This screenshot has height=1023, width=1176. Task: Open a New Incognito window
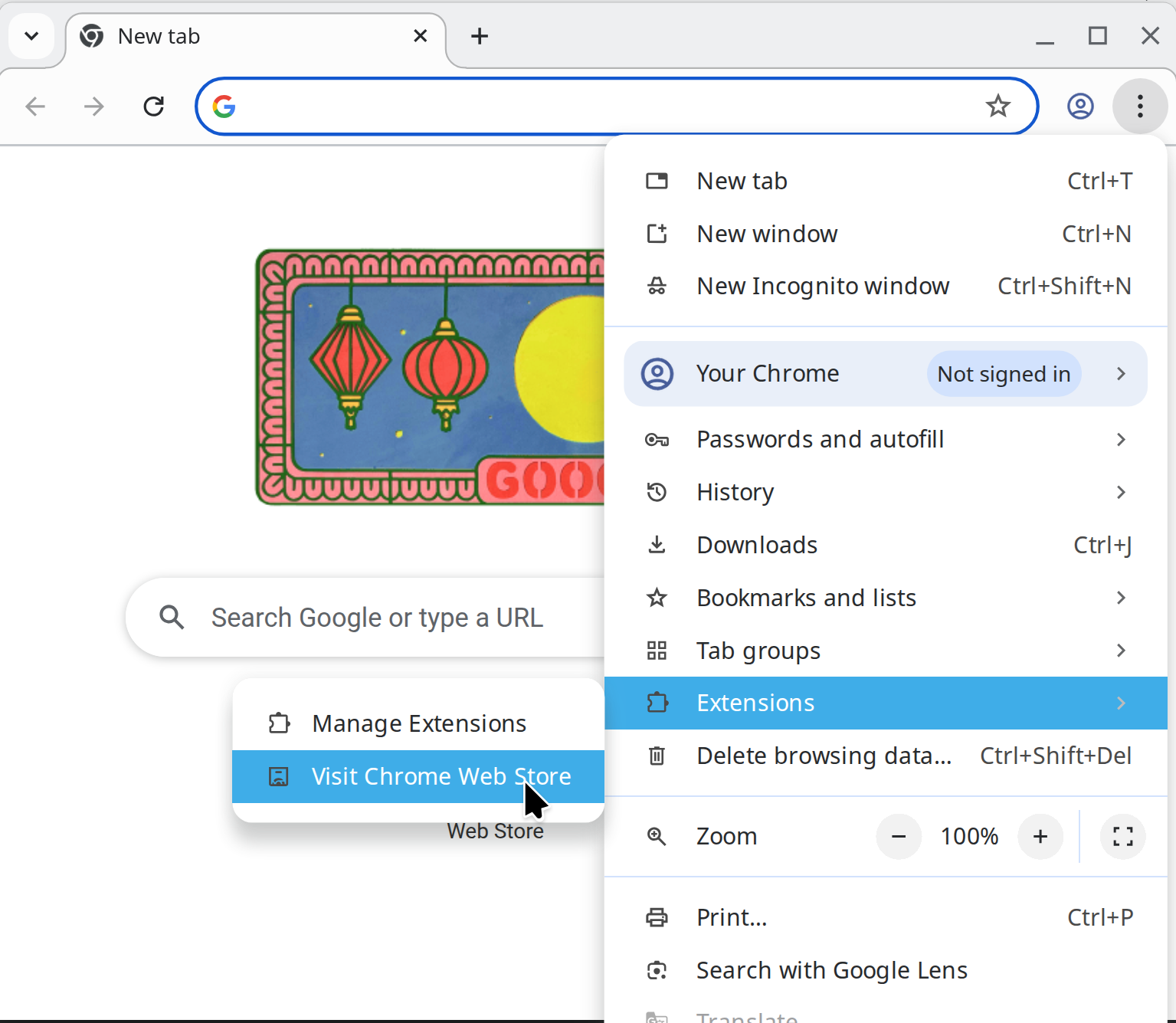pyautogui.click(x=823, y=286)
